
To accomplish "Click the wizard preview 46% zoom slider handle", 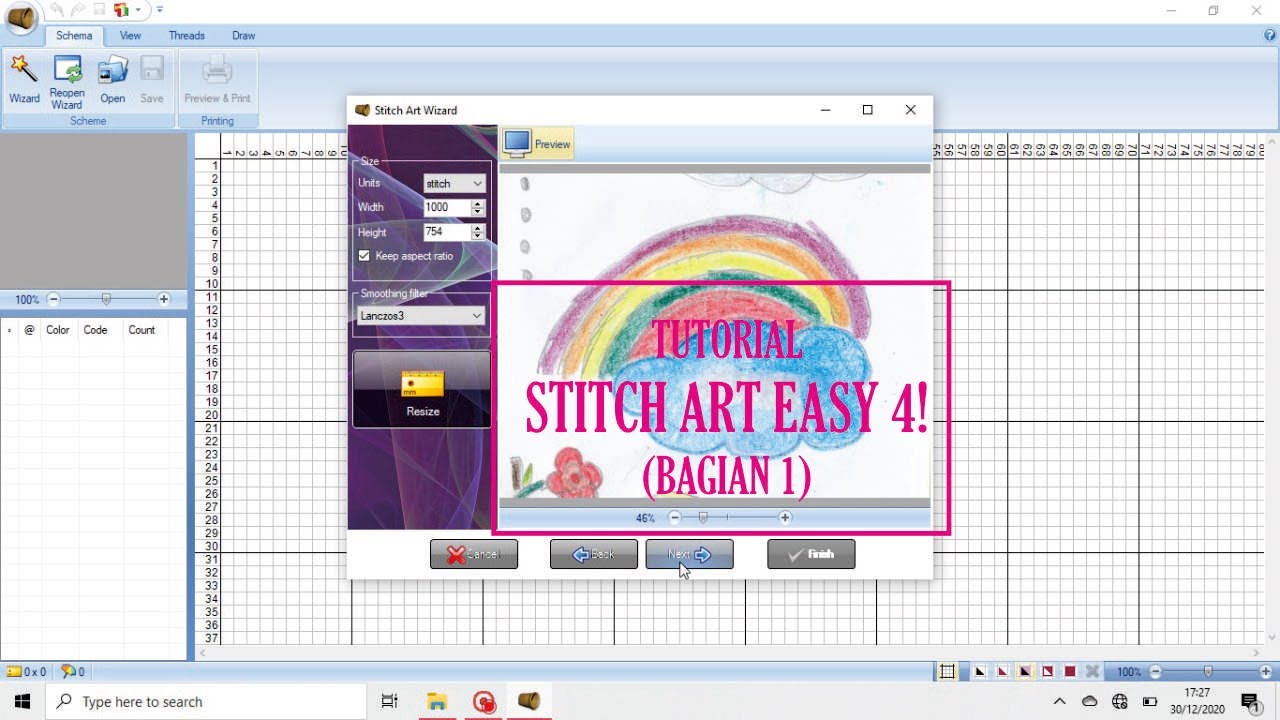I will click(703, 517).
